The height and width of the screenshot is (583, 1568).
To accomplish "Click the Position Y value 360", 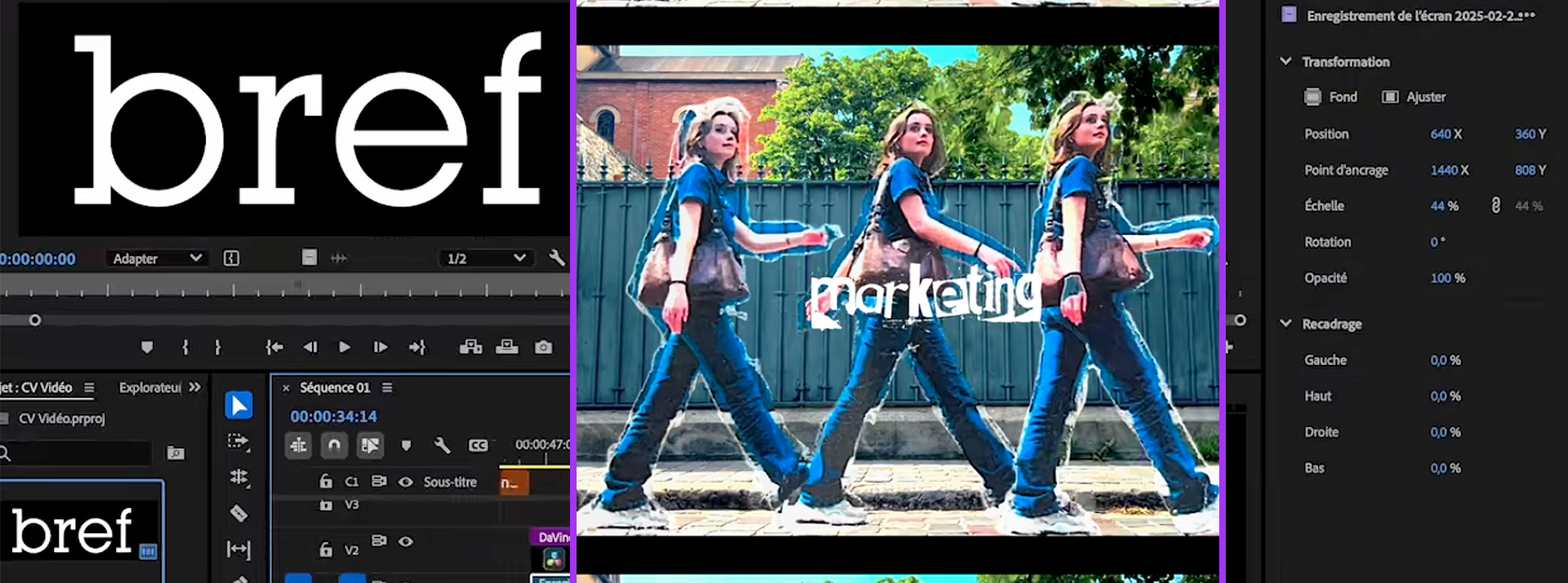I will click(1525, 134).
